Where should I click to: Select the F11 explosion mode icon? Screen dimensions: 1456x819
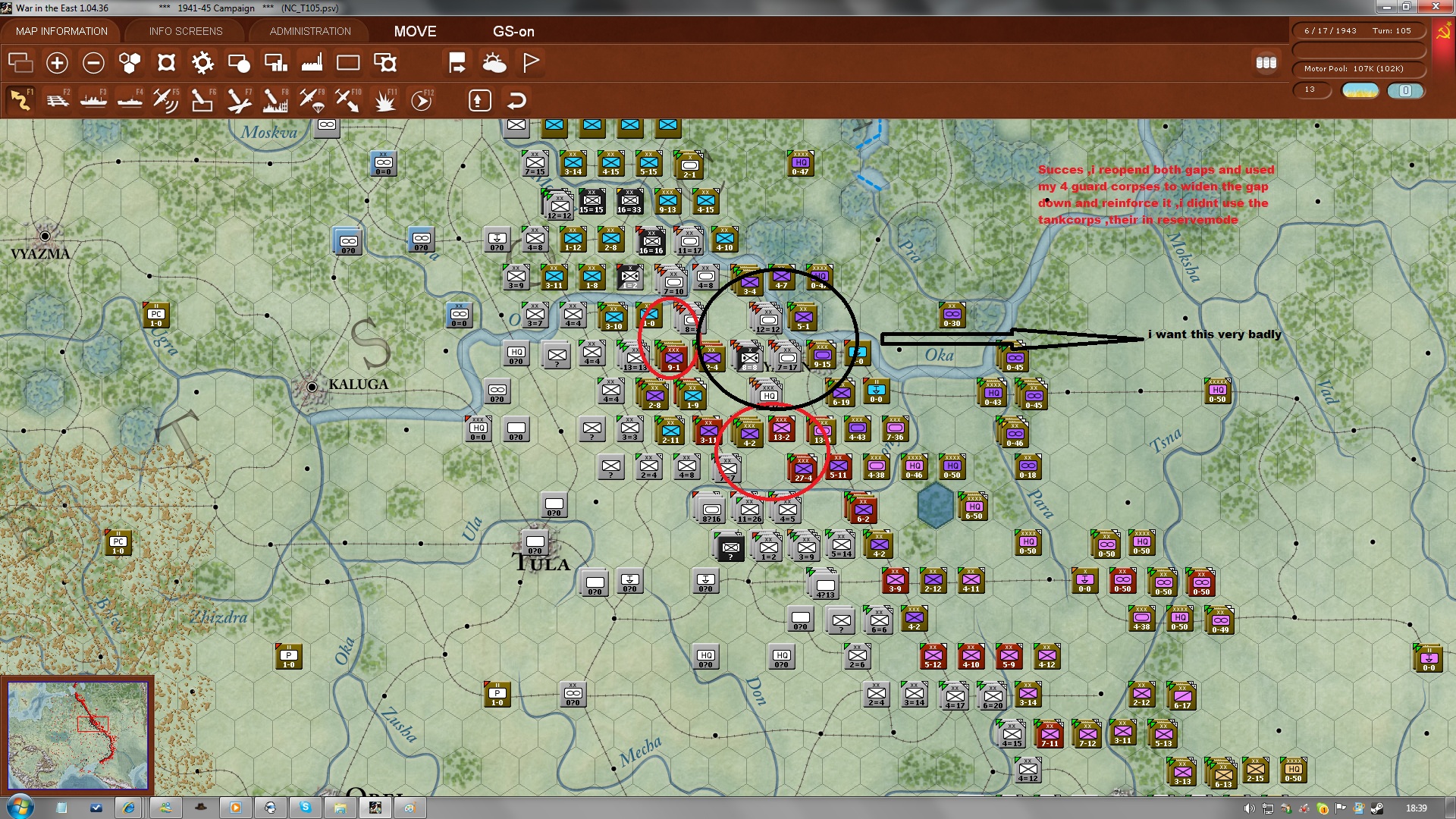(385, 100)
